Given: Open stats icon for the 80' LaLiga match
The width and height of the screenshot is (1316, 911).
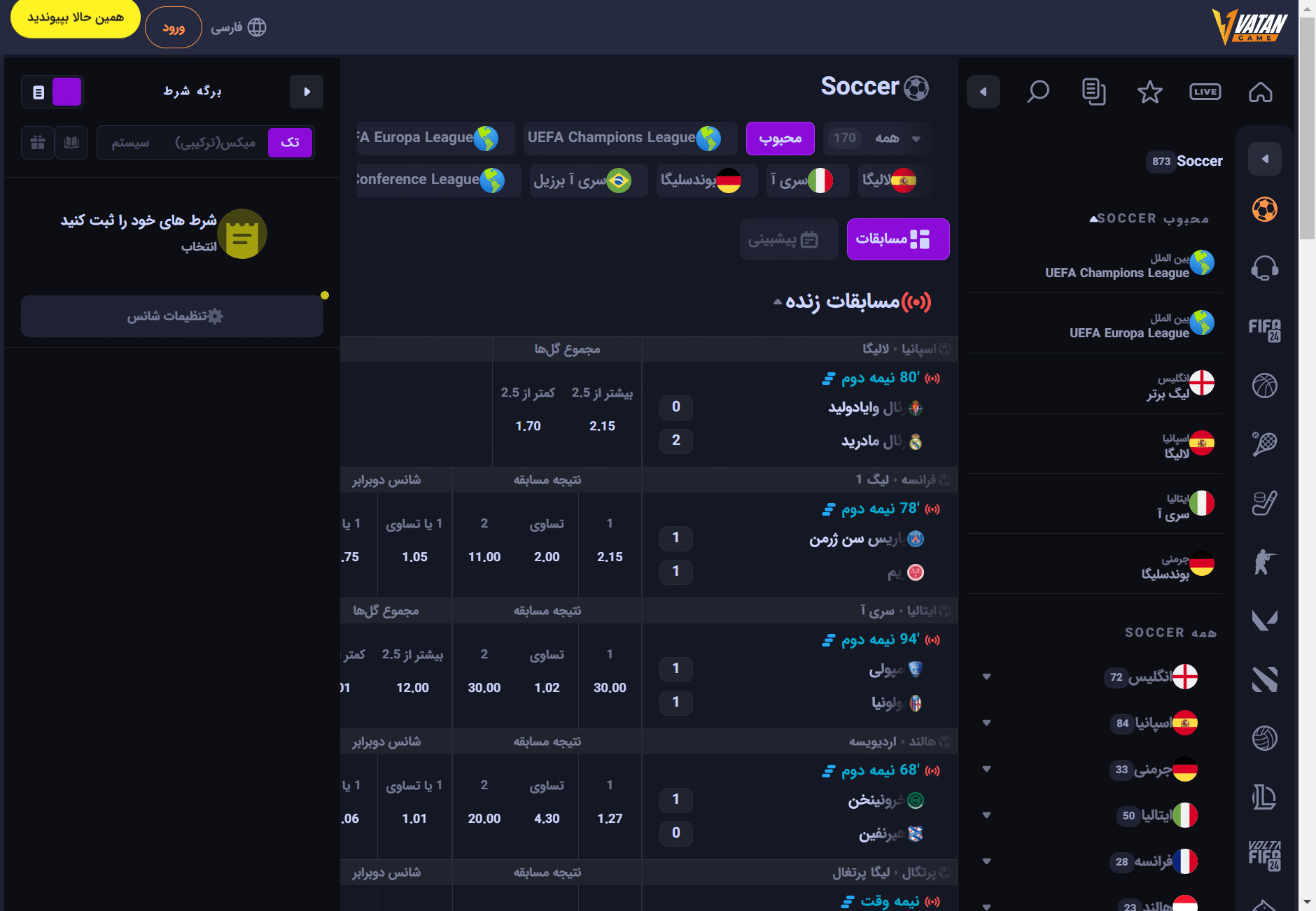Looking at the screenshot, I should click(x=829, y=378).
